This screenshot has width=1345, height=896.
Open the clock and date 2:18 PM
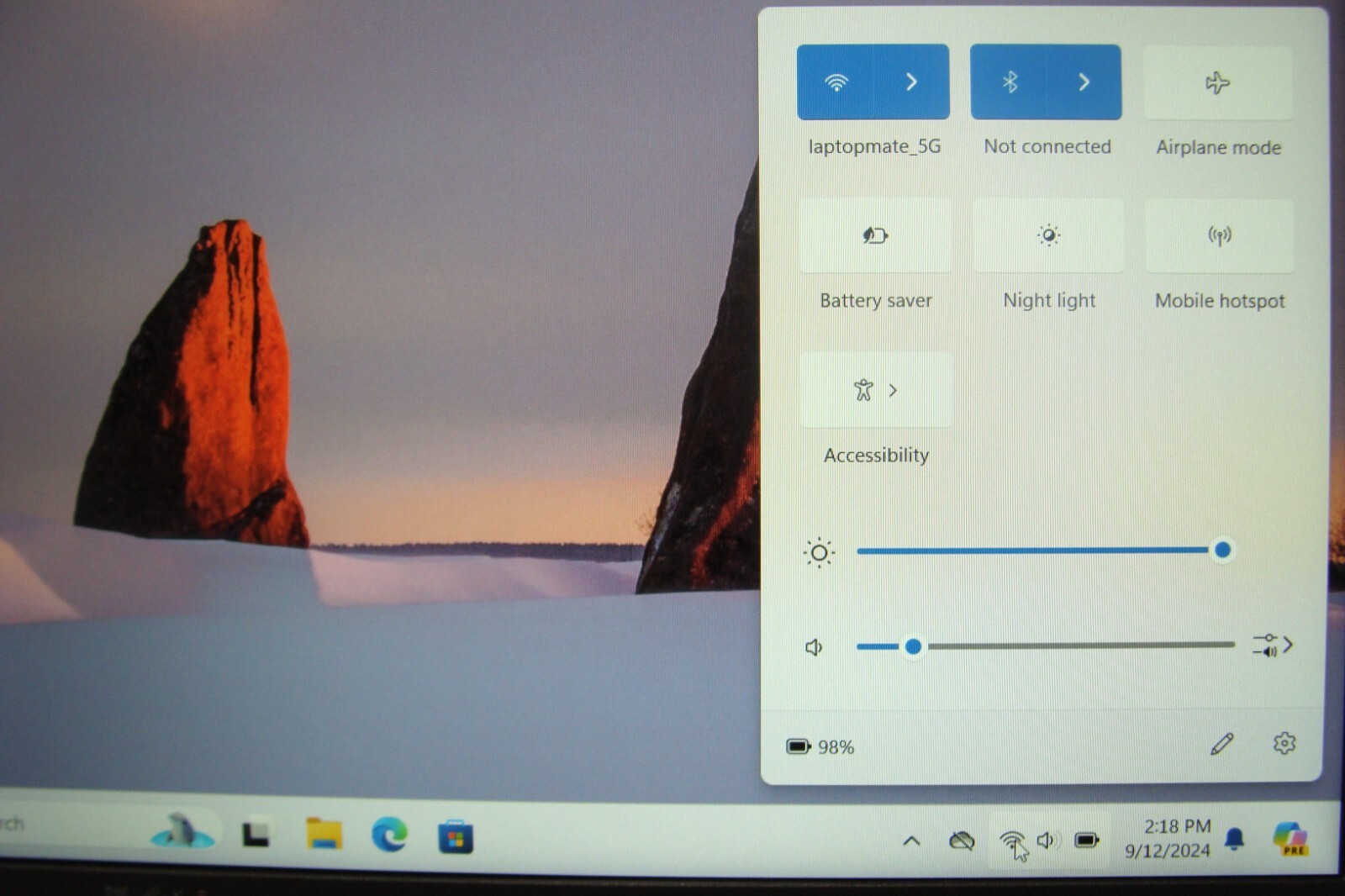coord(1168,838)
